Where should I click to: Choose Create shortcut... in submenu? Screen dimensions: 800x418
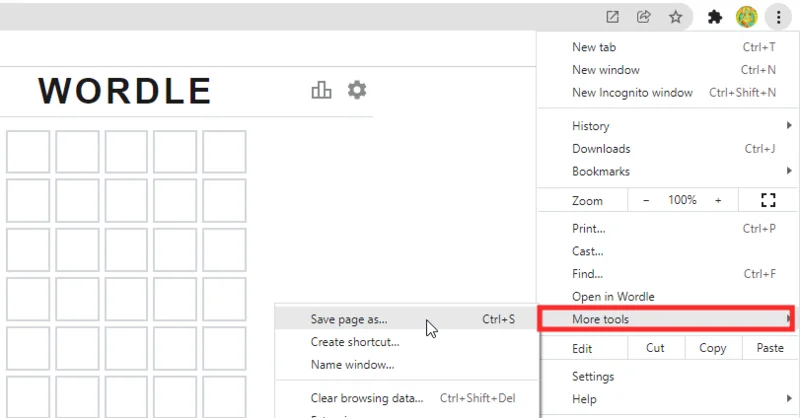(406, 342)
